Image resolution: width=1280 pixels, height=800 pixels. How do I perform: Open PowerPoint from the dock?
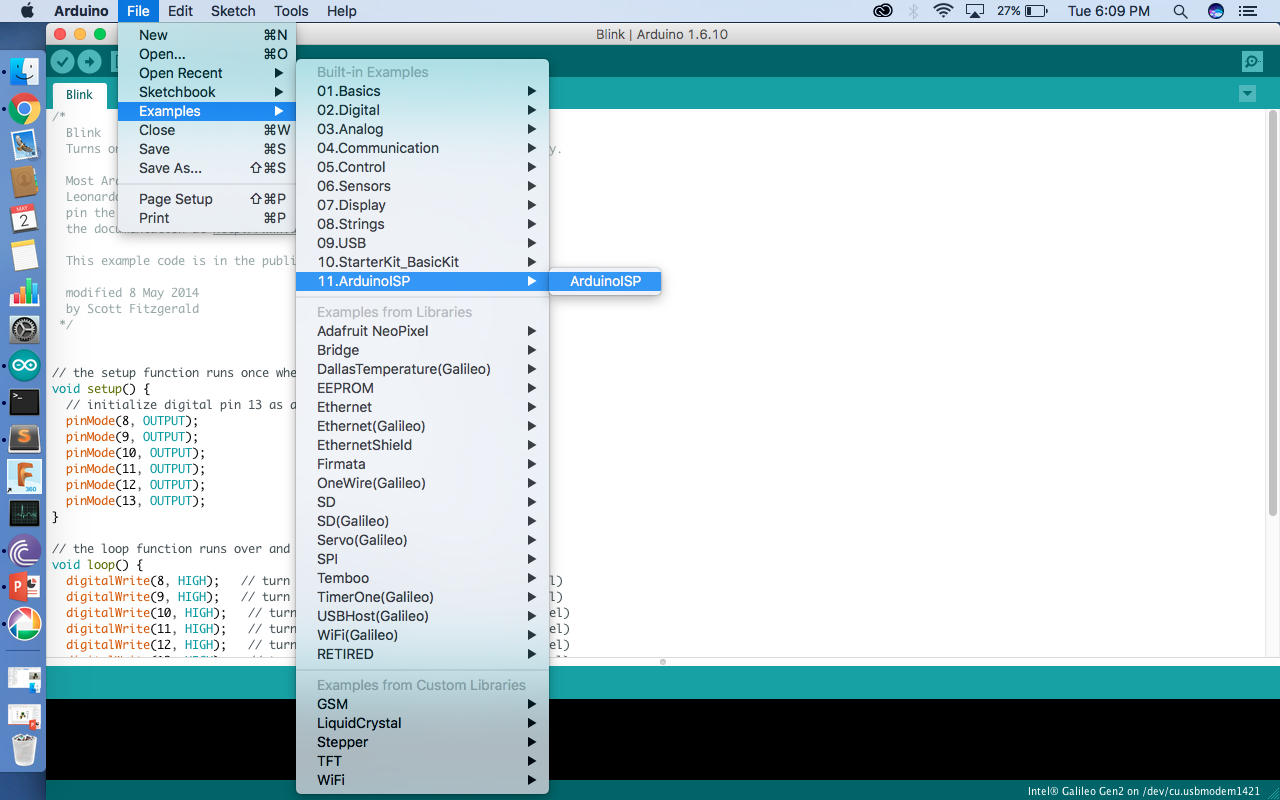tap(25, 587)
